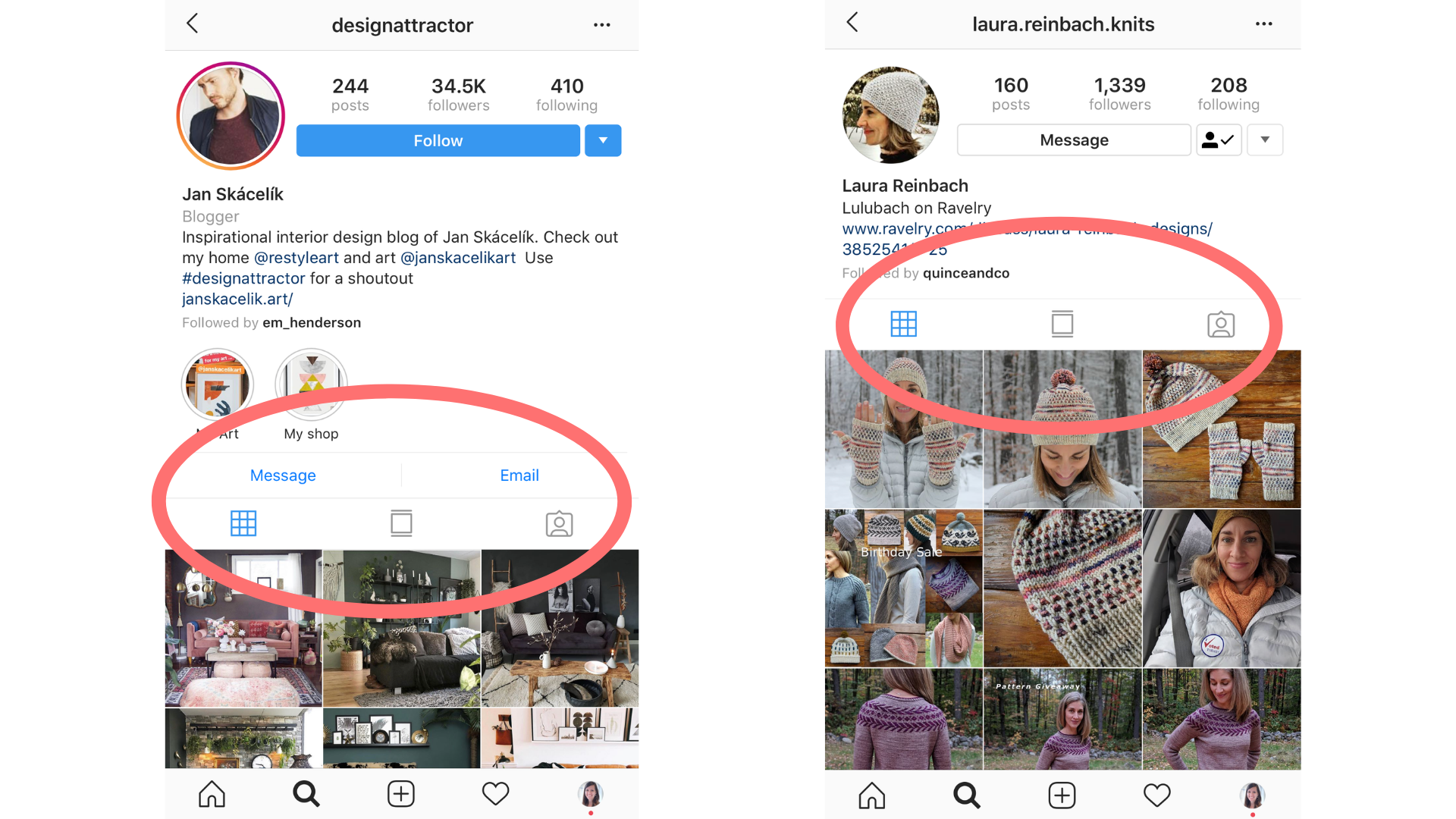Click the back arrow on designattractor profile
Viewport: 1456px width, 819px height.
[x=192, y=22]
